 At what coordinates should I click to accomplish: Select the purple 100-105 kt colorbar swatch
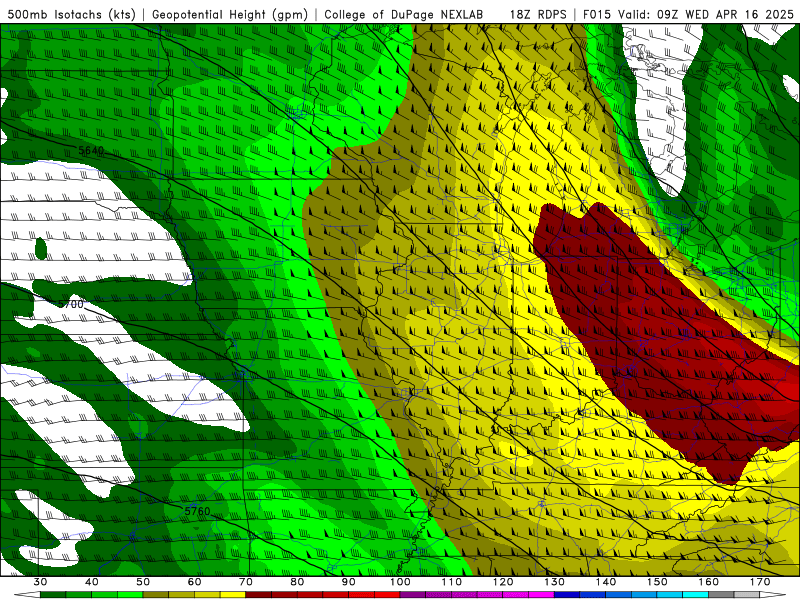[x=413, y=595]
